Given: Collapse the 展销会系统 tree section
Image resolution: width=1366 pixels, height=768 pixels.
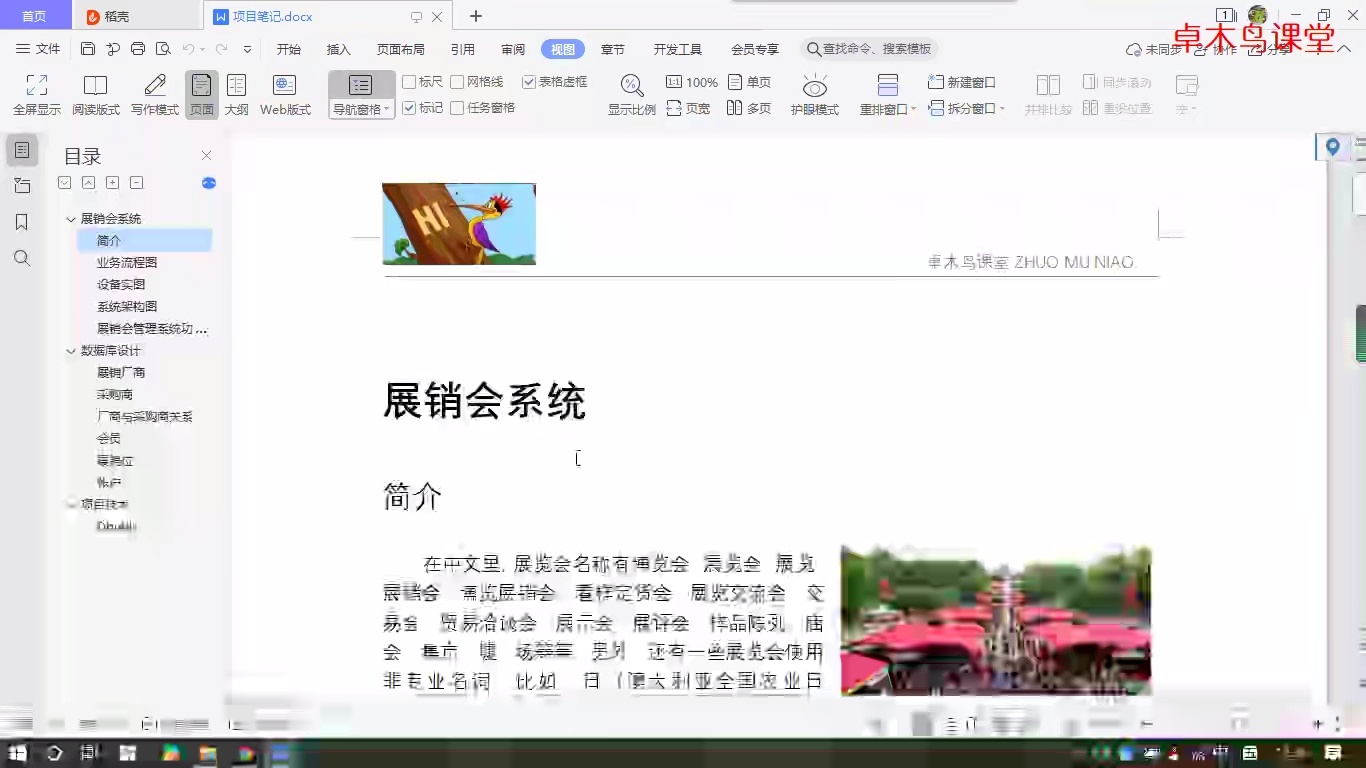Looking at the screenshot, I should click(70, 218).
